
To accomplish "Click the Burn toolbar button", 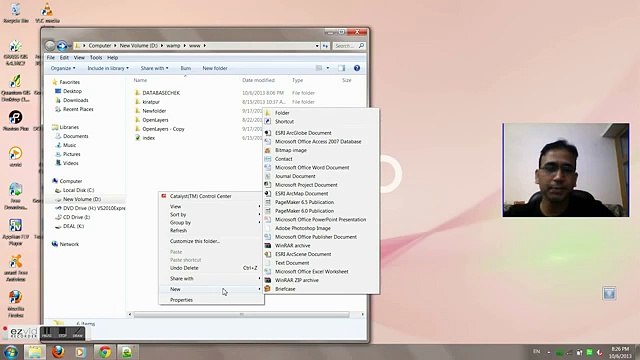I will 186,68.
